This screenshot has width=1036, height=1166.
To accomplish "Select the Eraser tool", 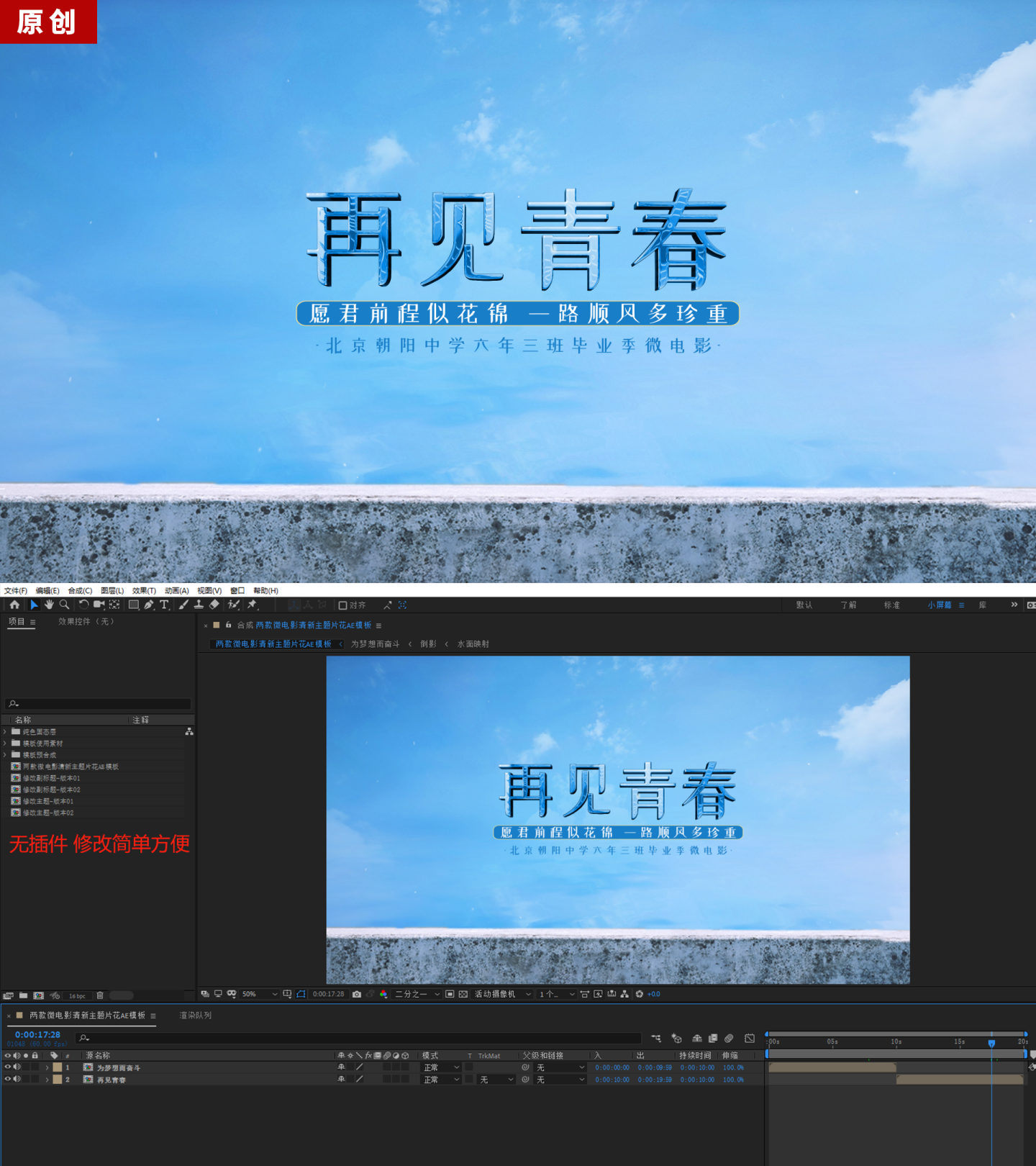I will 214,605.
